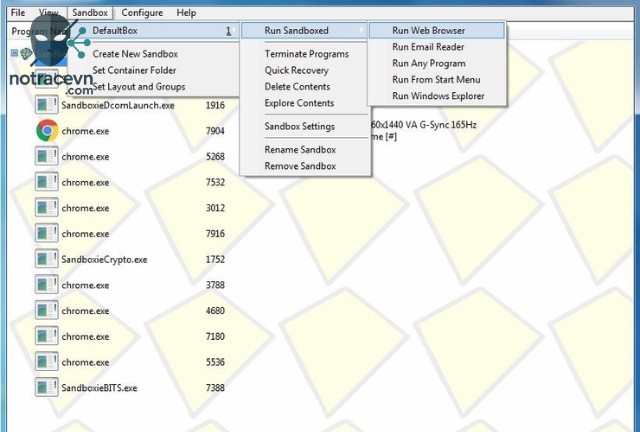
Task: Click the Chrome logo icon for PID 7904
Action: [x=47, y=131]
